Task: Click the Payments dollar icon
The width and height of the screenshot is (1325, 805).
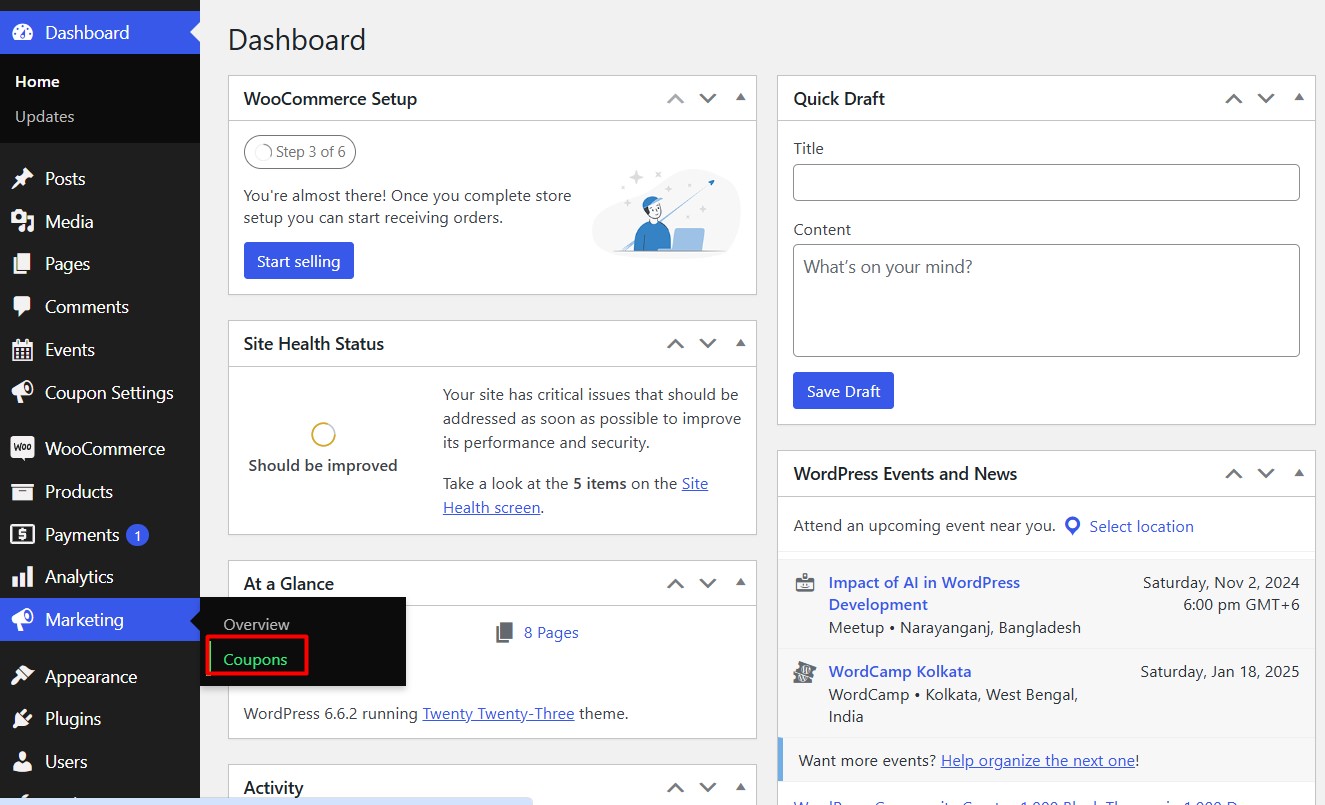Action: (22, 534)
